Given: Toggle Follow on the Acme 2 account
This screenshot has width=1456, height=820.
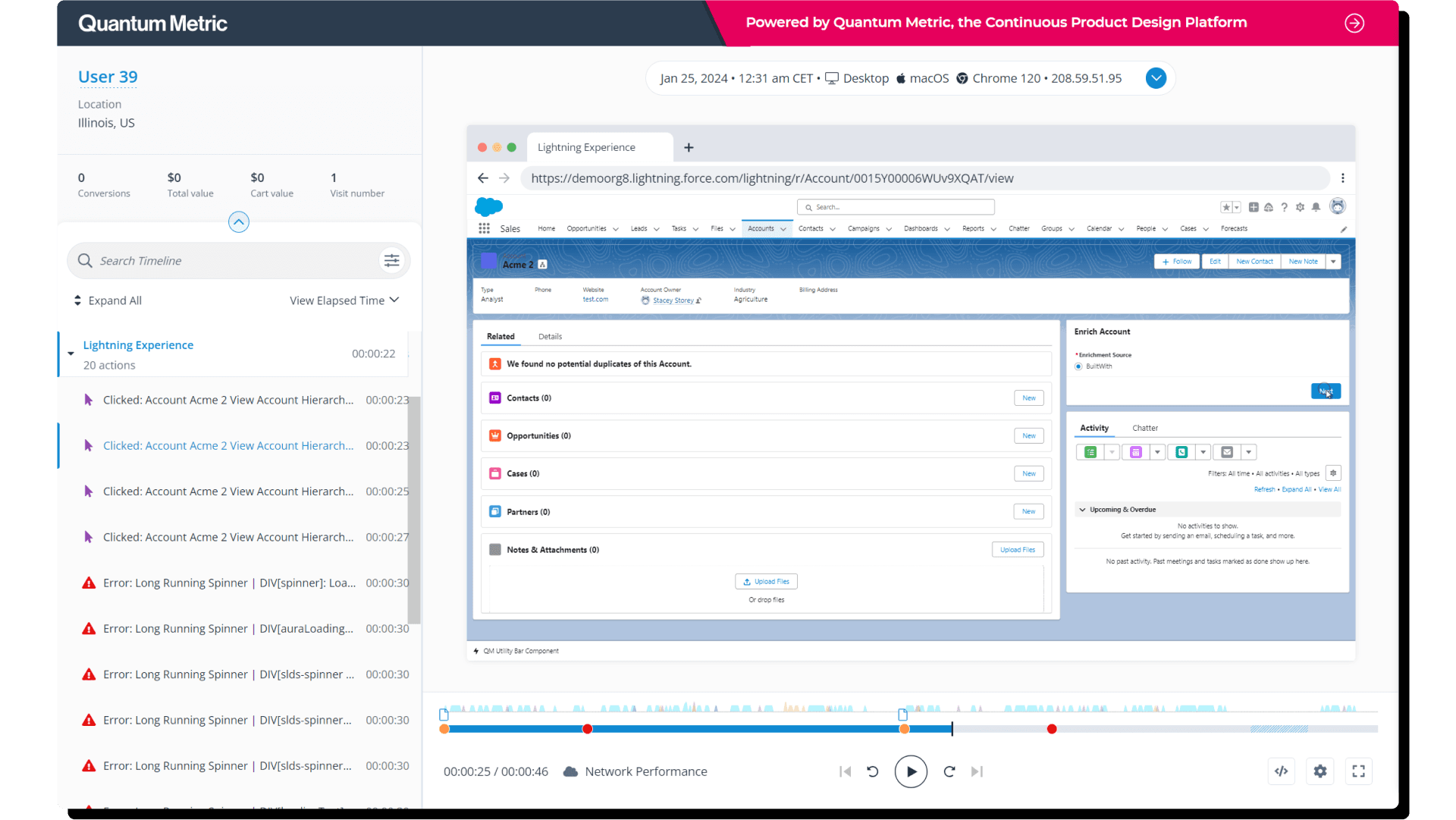Looking at the screenshot, I should [x=1176, y=261].
